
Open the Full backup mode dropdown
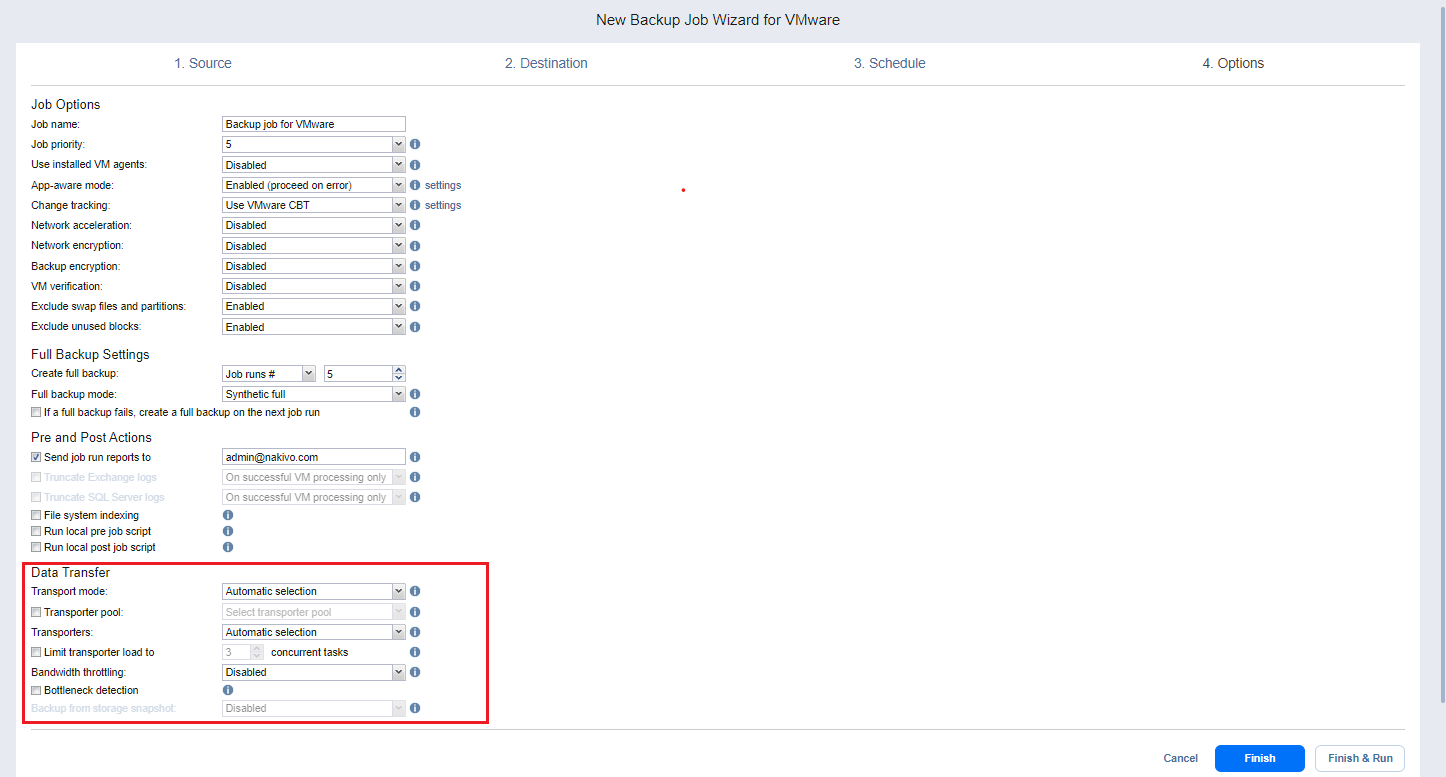(313, 394)
